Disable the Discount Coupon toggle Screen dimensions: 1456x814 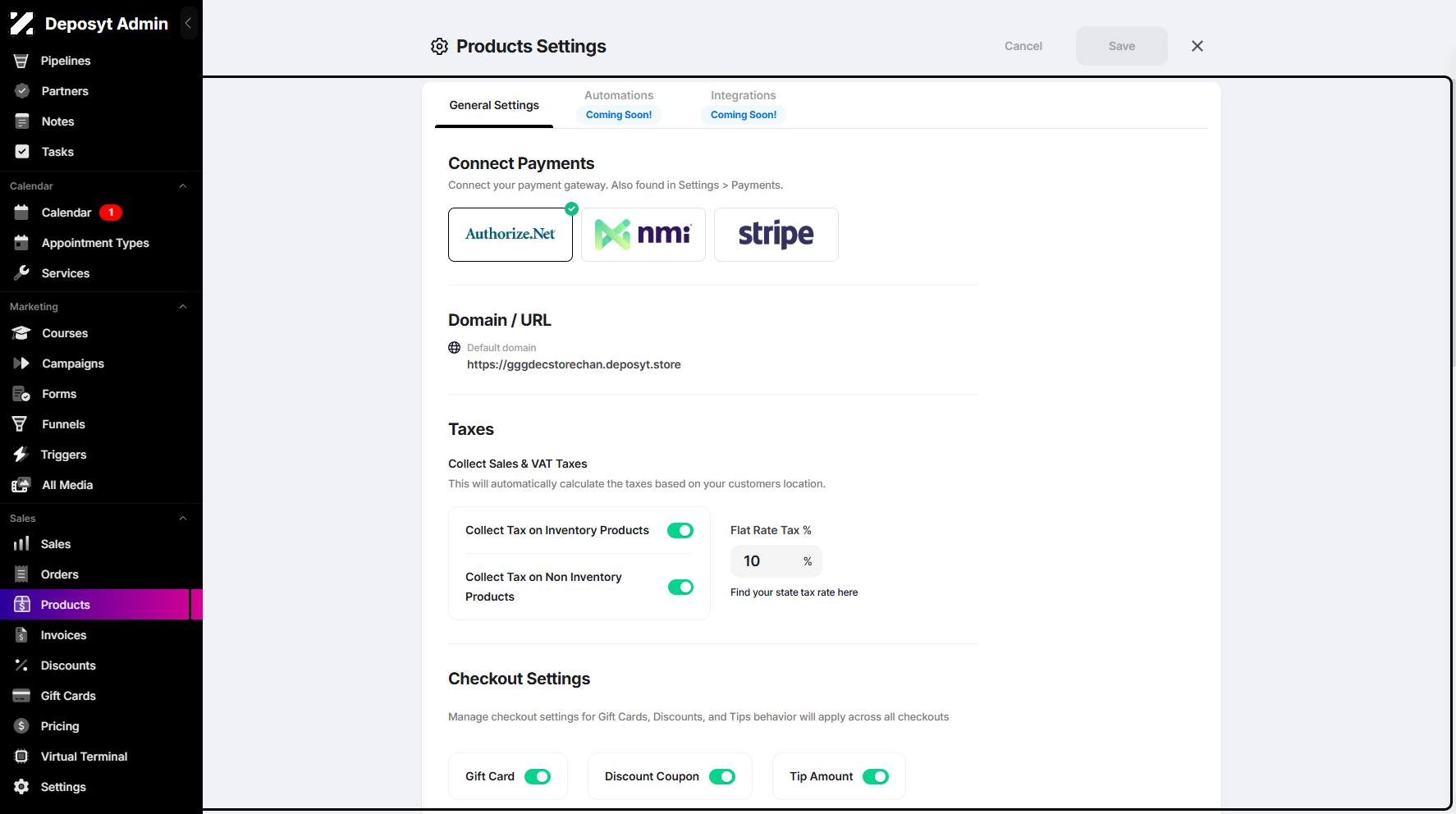pyautogui.click(x=722, y=776)
